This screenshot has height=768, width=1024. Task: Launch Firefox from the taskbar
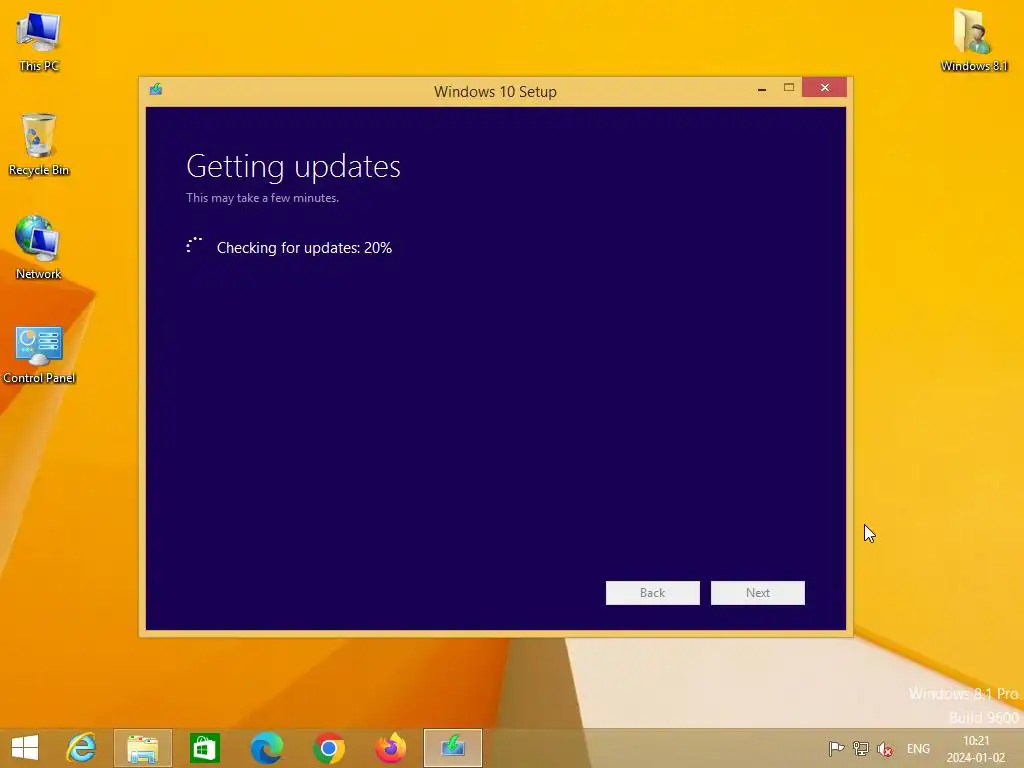tap(391, 748)
